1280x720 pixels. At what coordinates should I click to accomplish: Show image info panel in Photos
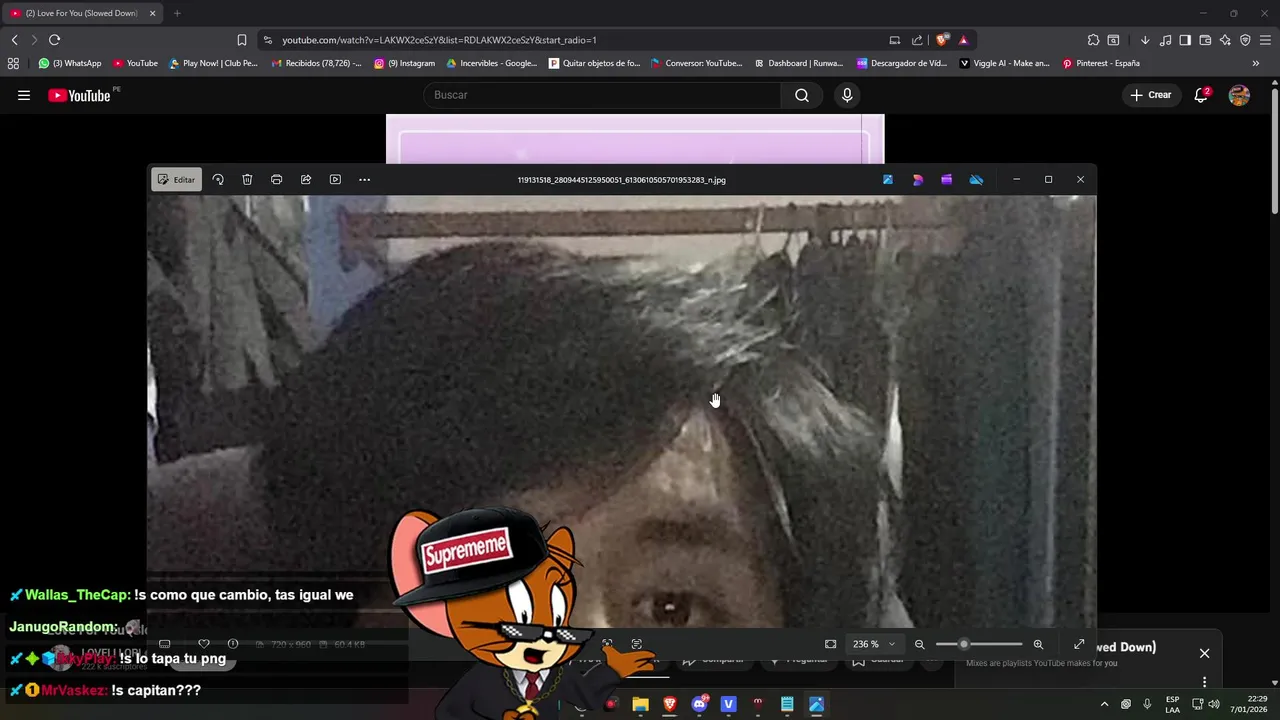point(233,644)
